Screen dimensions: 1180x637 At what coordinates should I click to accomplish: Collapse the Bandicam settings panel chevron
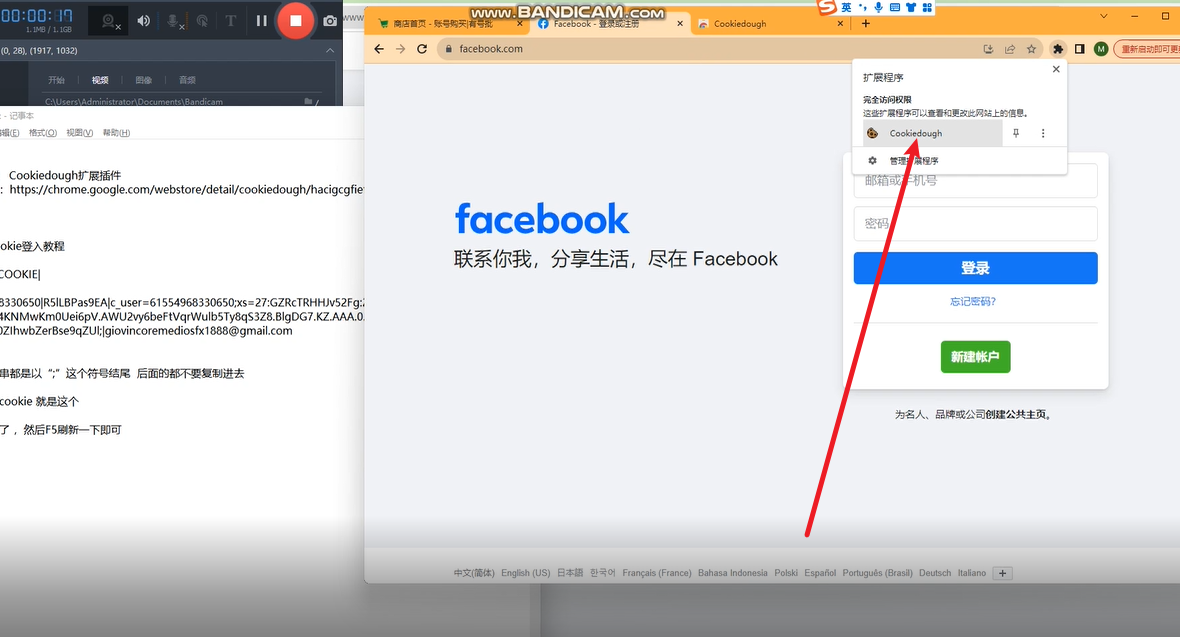[330, 50]
